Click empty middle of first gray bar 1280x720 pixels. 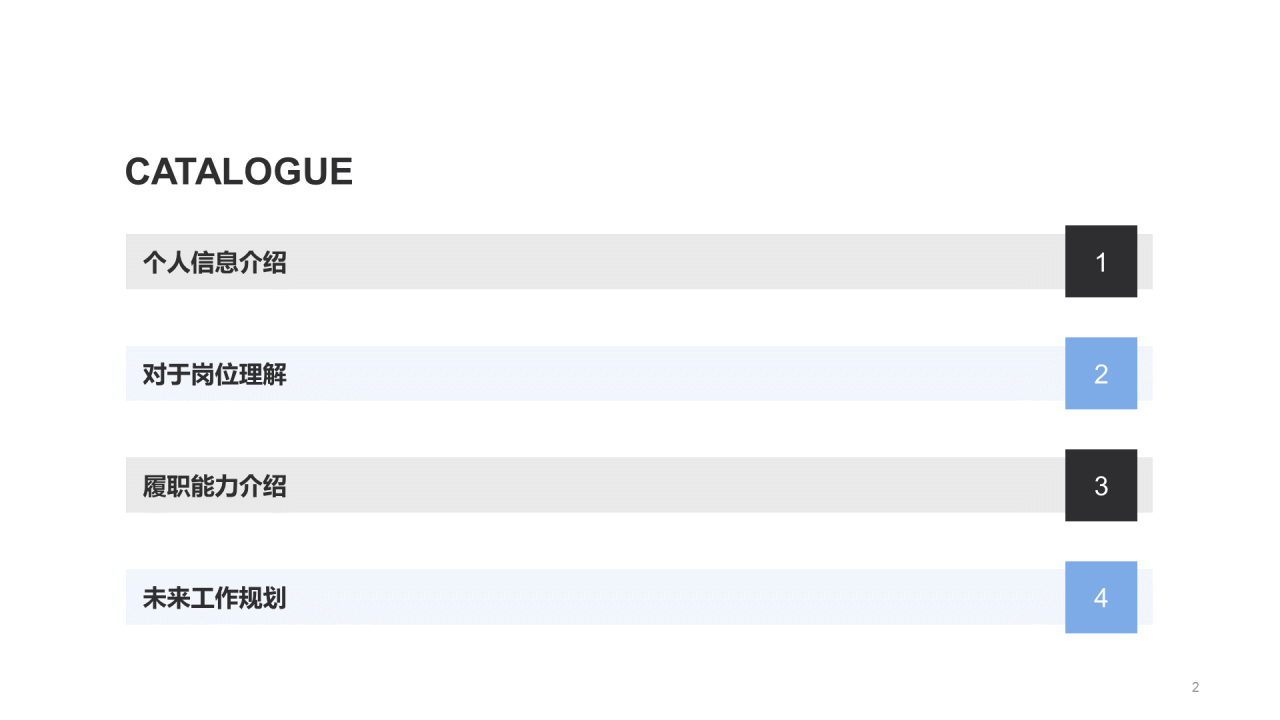pyautogui.click(x=676, y=262)
